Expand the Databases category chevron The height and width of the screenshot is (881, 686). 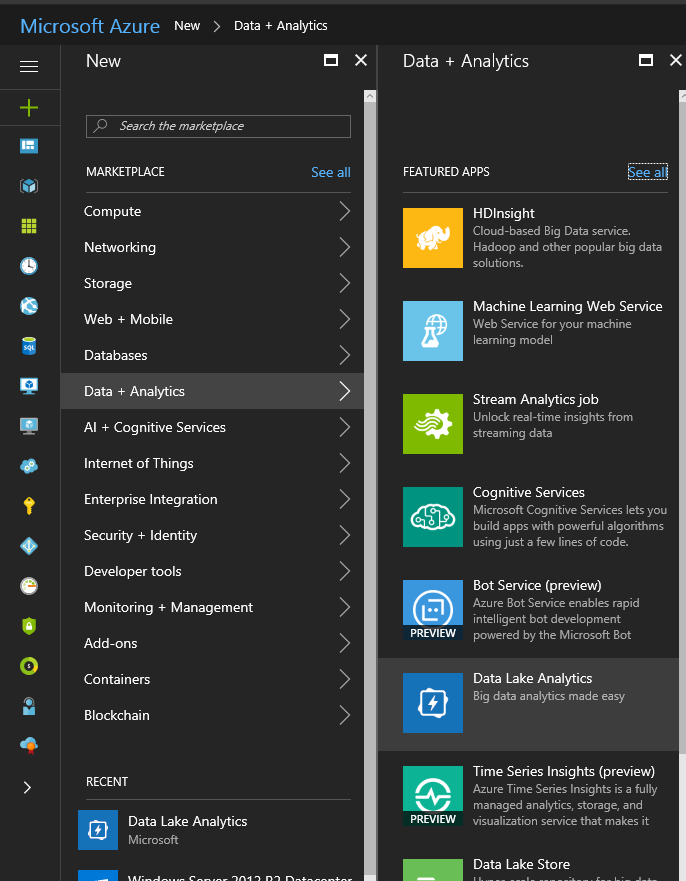[x=344, y=355]
